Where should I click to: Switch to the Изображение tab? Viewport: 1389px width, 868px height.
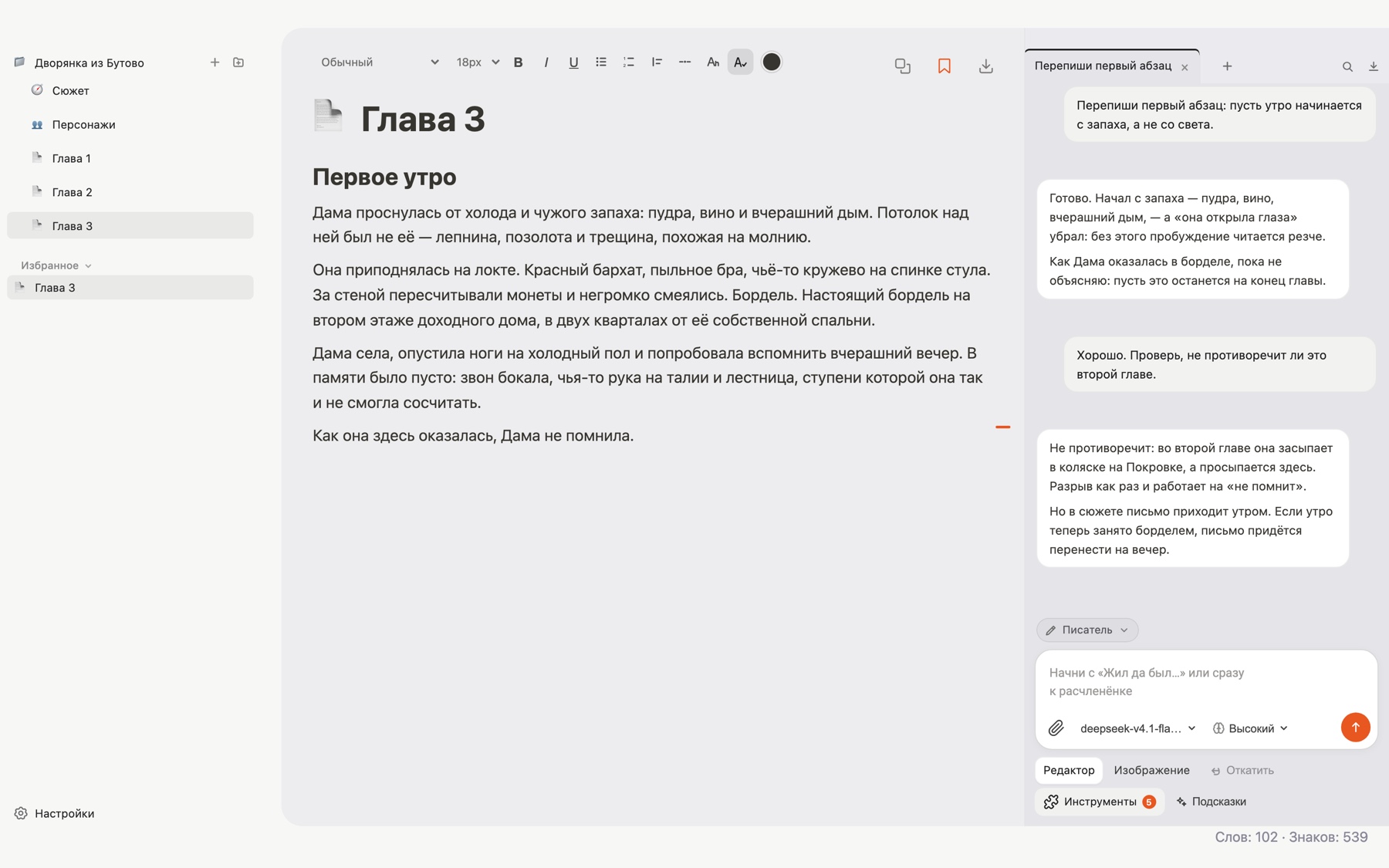pyautogui.click(x=1151, y=770)
